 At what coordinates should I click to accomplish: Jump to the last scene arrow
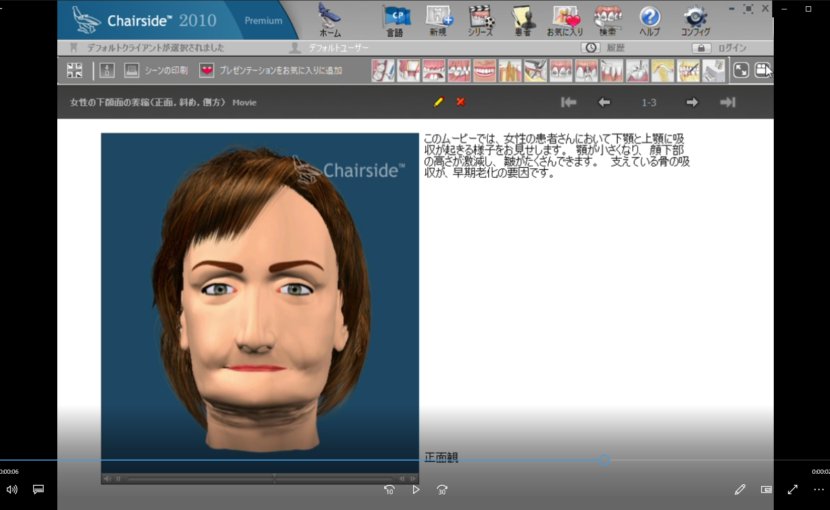(728, 102)
